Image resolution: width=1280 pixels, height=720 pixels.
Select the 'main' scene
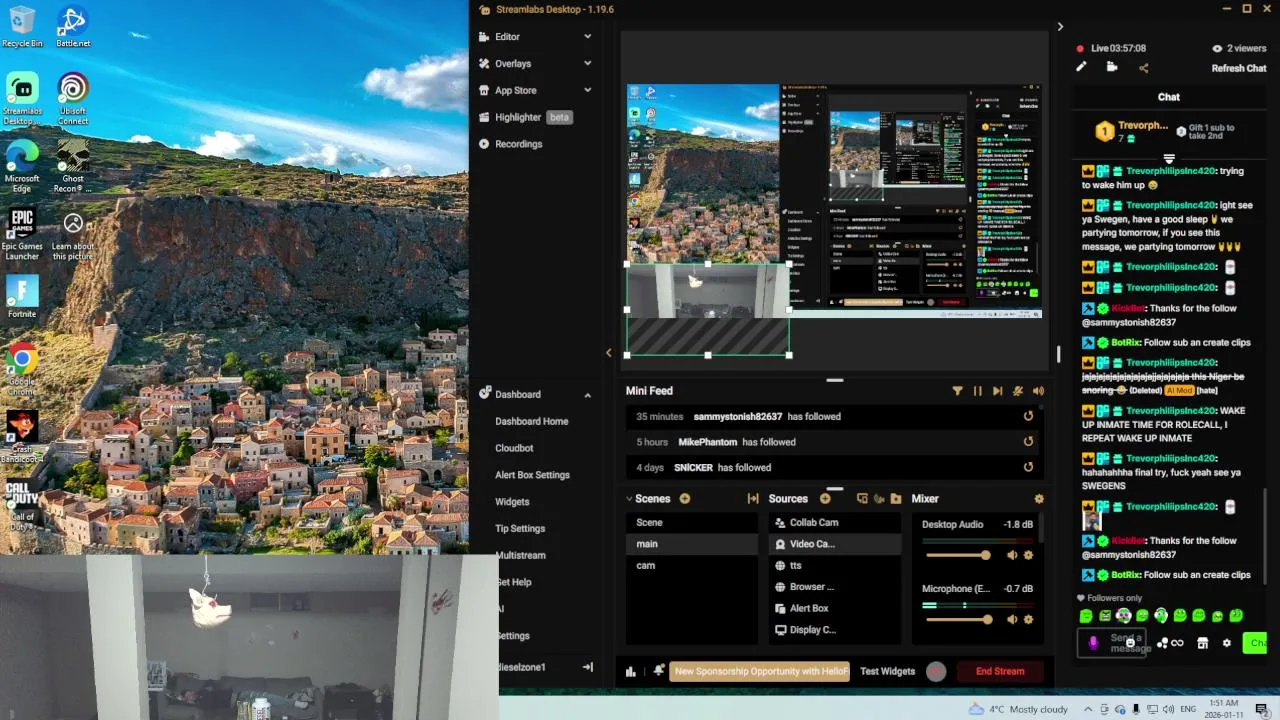coord(692,544)
